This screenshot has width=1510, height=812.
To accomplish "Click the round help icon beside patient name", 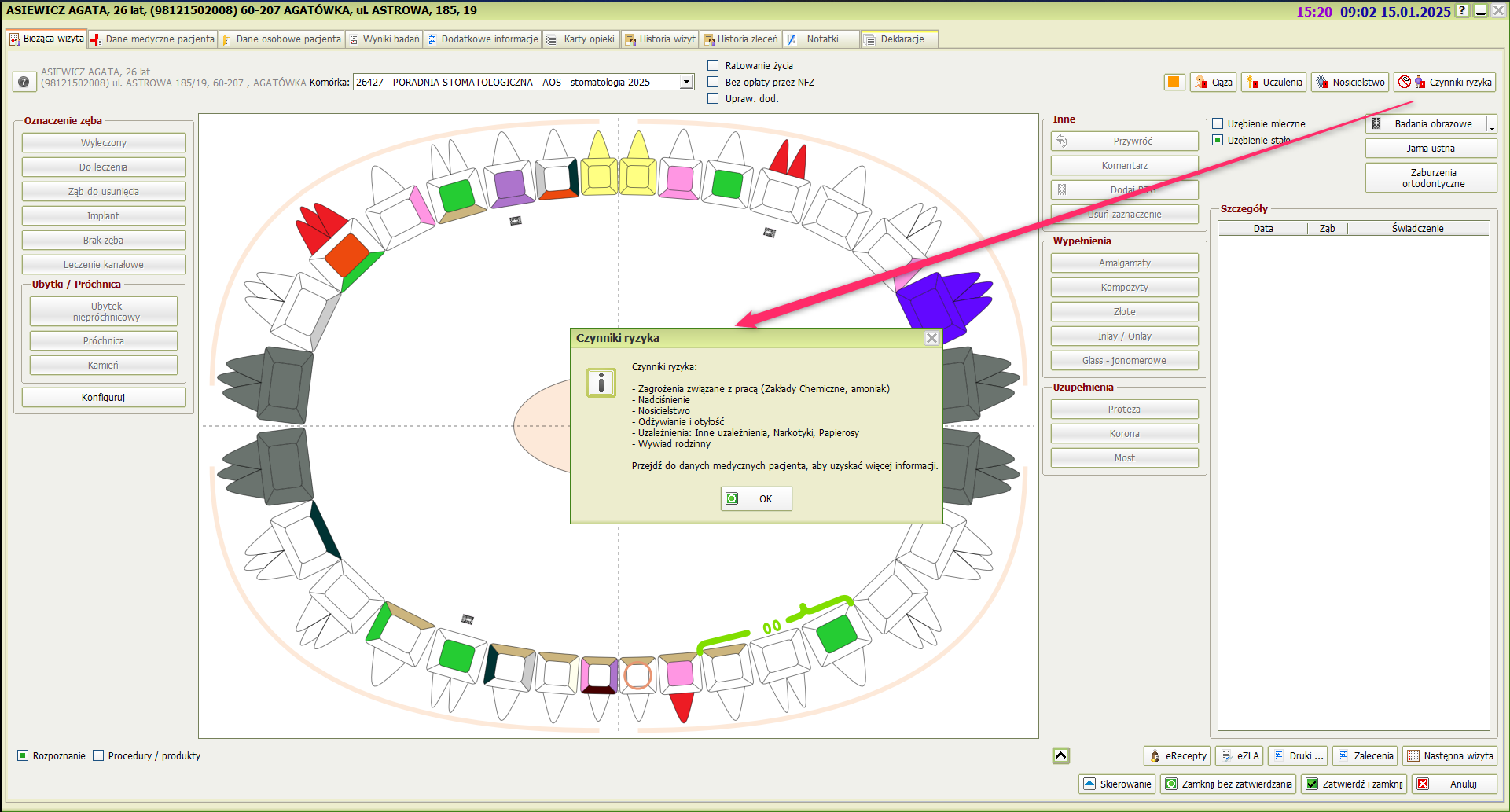I will tap(24, 82).
